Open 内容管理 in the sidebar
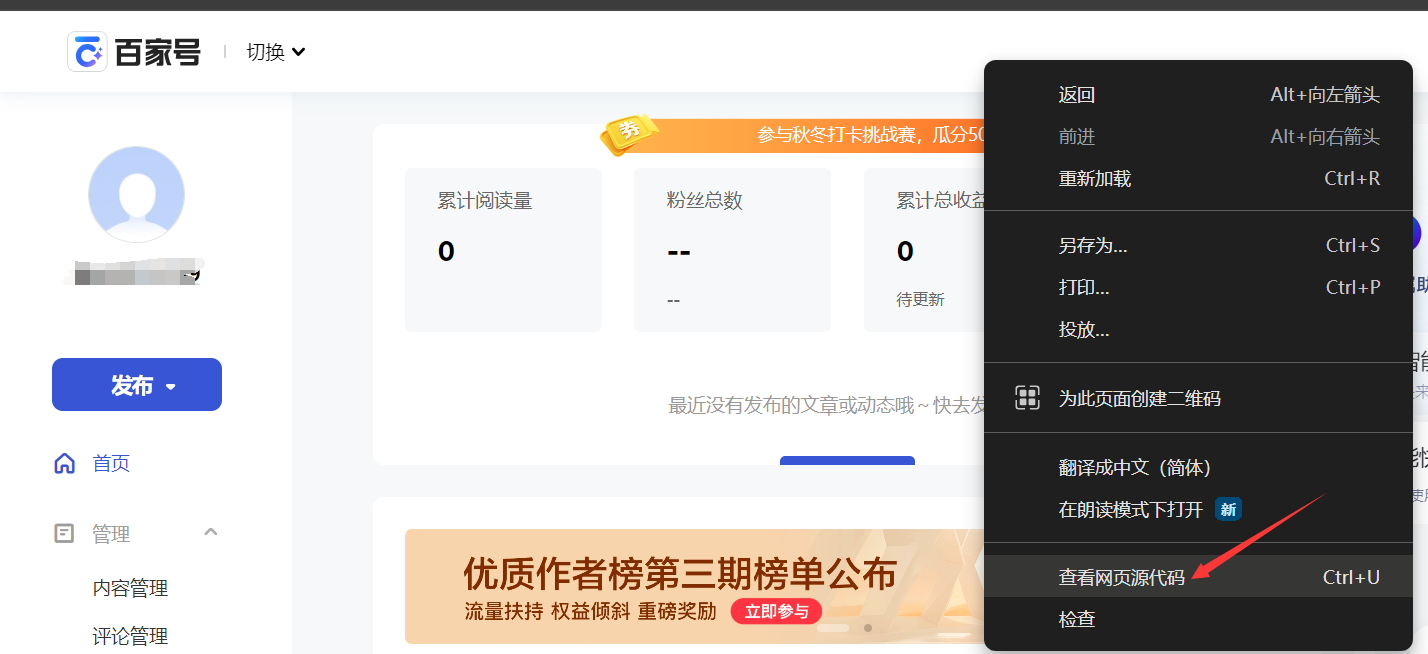 pos(130,588)
